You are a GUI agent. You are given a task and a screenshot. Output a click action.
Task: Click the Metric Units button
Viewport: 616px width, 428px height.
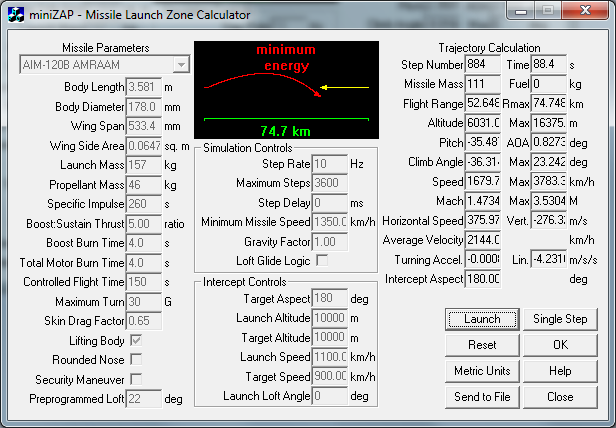(482, 371)
